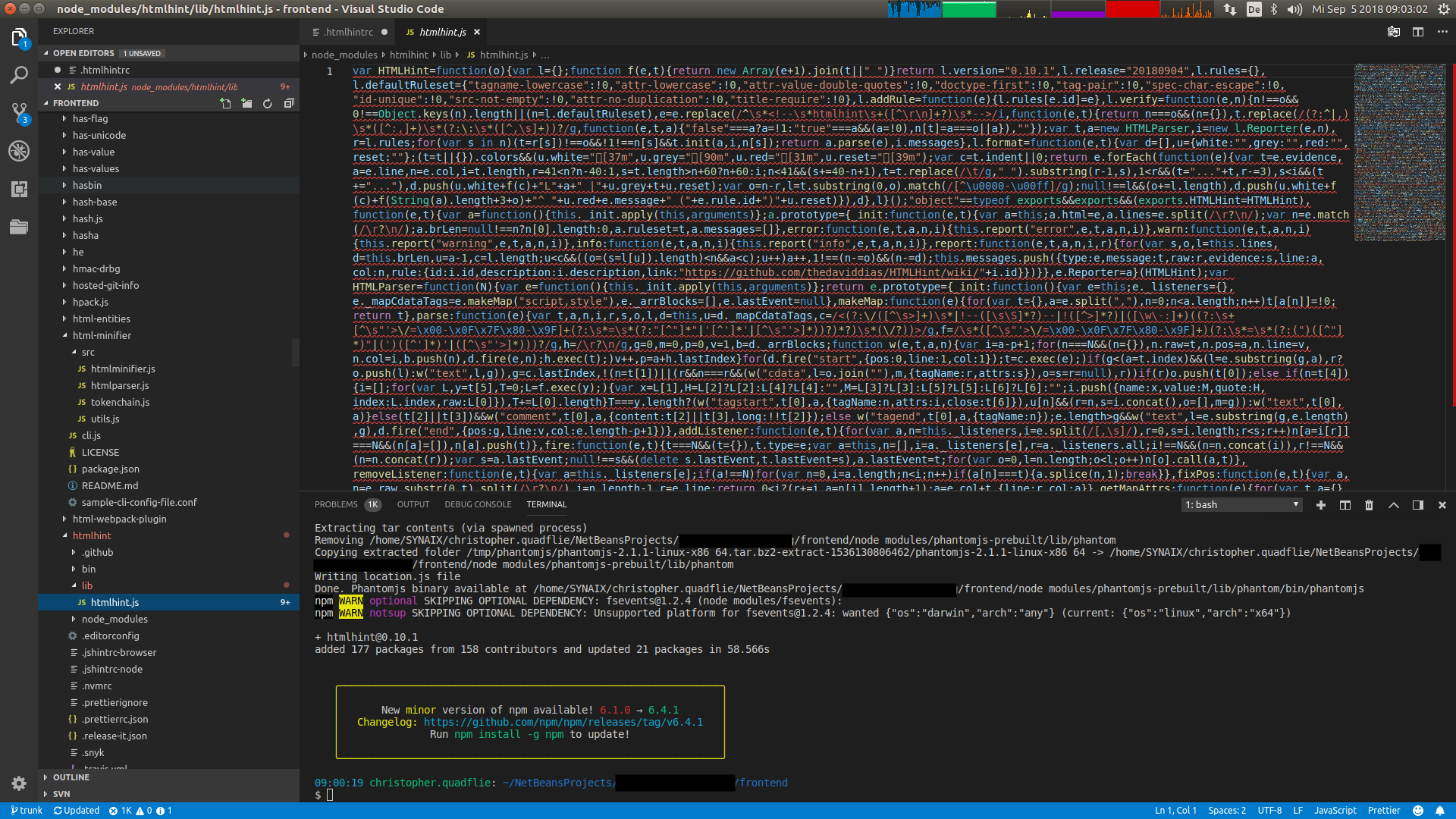Go to line via Ln 1, Col 1
Image resolution: width=1456 pixels, height=819 pixels.
coord(1175,811)
